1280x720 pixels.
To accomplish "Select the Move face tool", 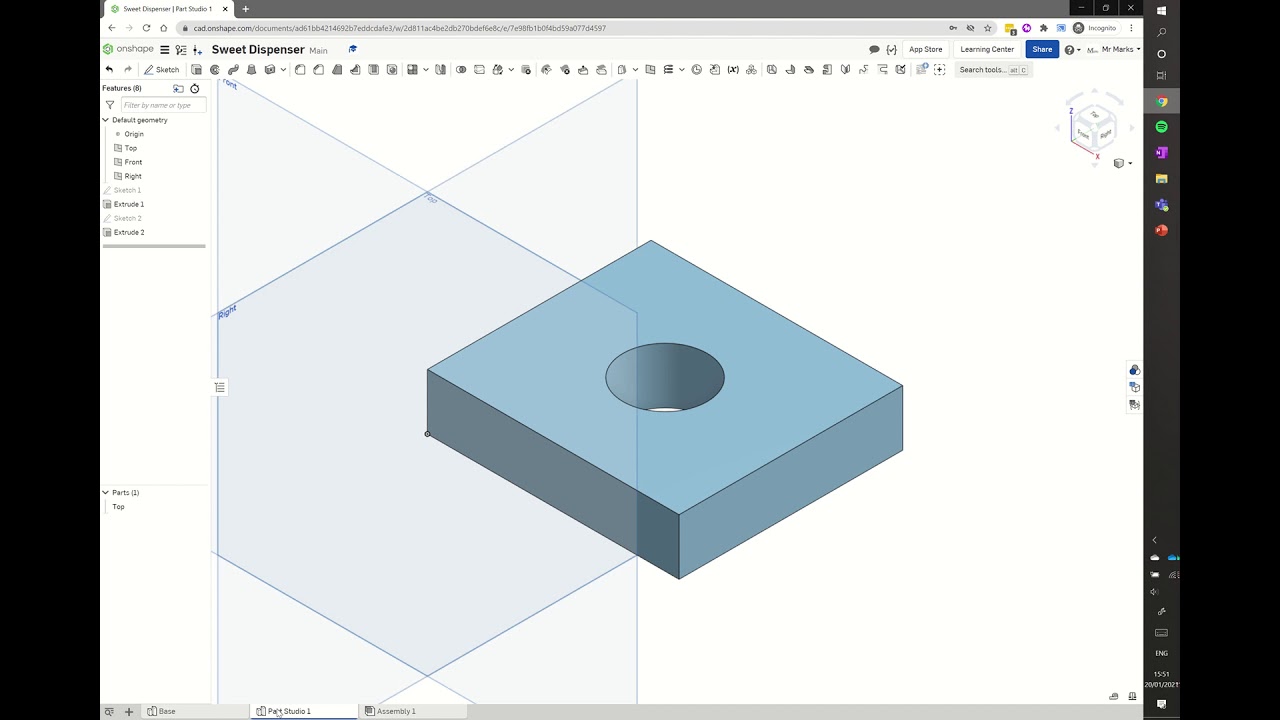I will [583, 70].
